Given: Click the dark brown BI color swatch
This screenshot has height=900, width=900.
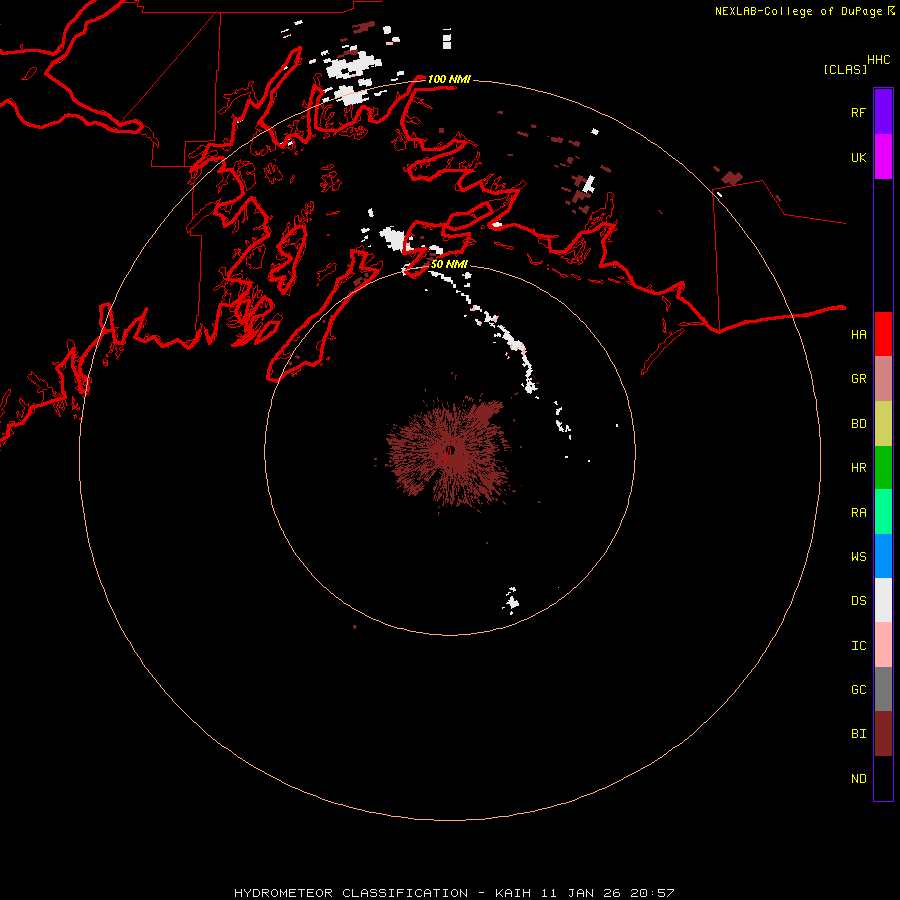Looking at the screenshot, I should [x=883, y=734].
